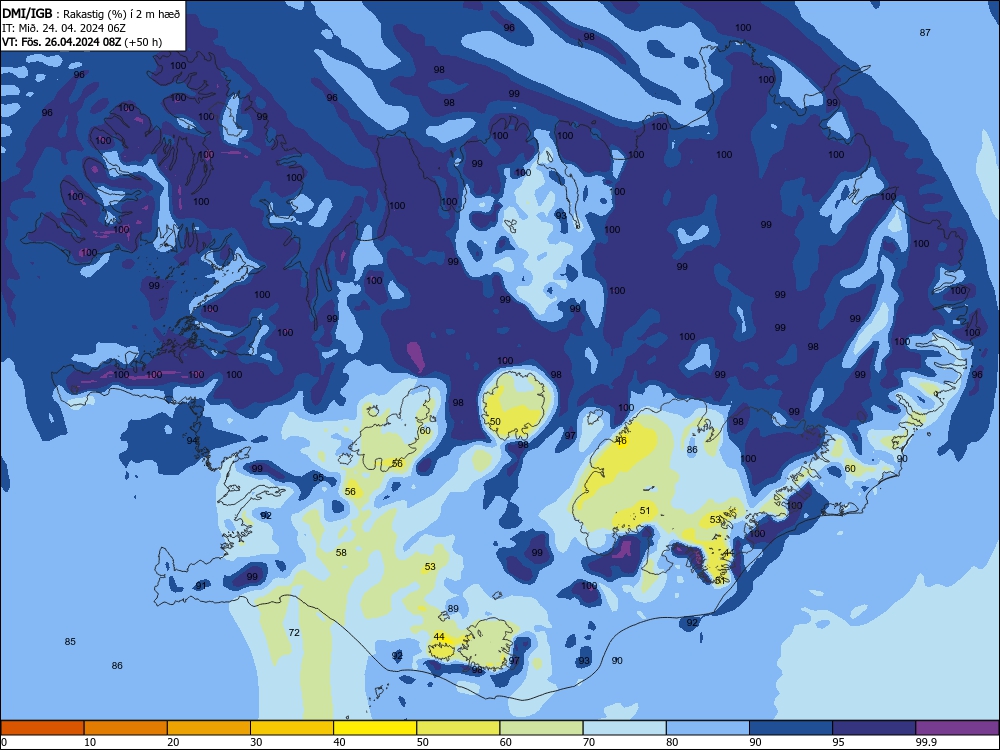Viewport: 1000px width, 750px height.
Task: Click the legend tick label '10'
Action: pos(90,742)
